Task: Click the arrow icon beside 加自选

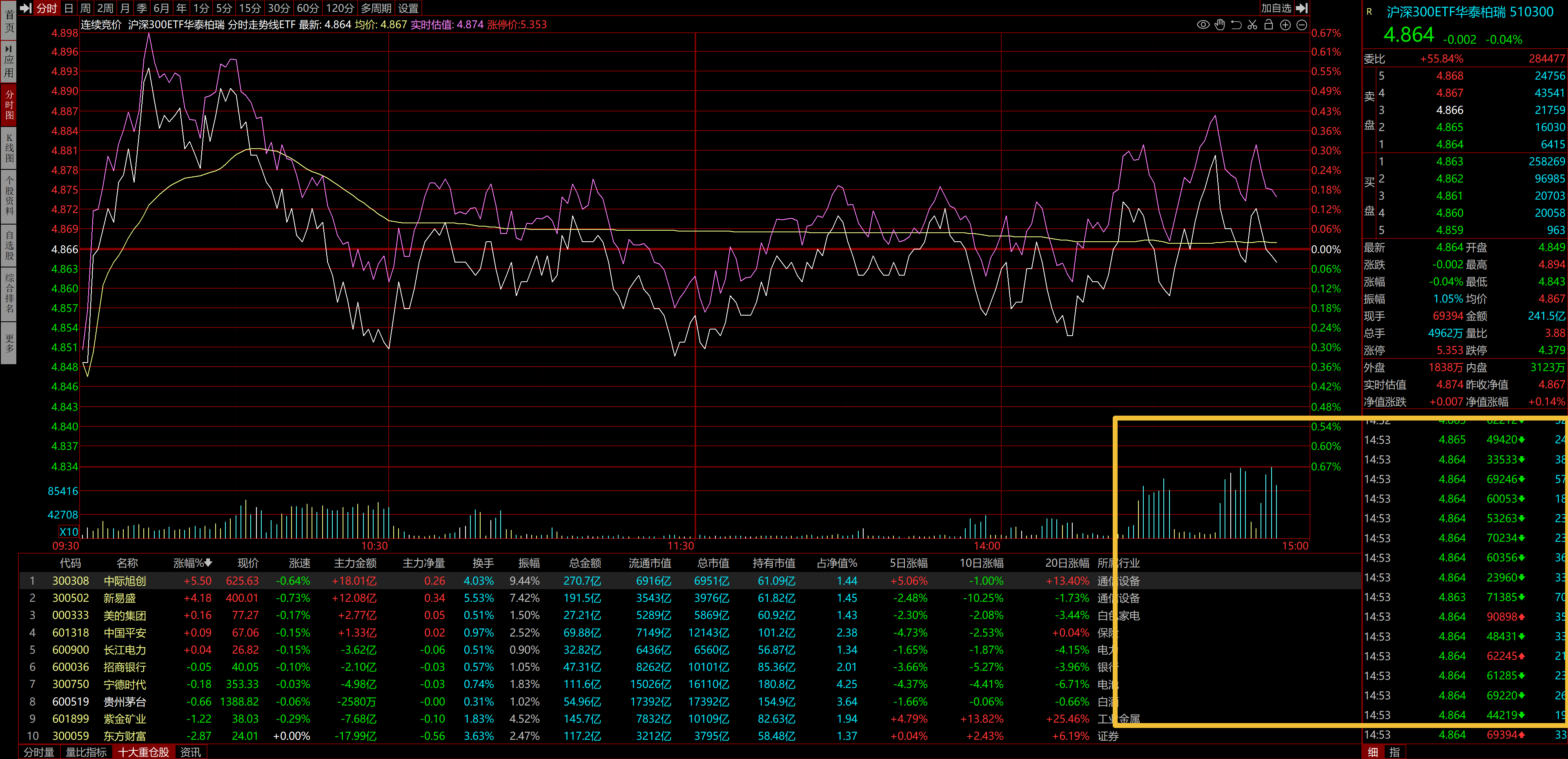Action: [1302, 8]
